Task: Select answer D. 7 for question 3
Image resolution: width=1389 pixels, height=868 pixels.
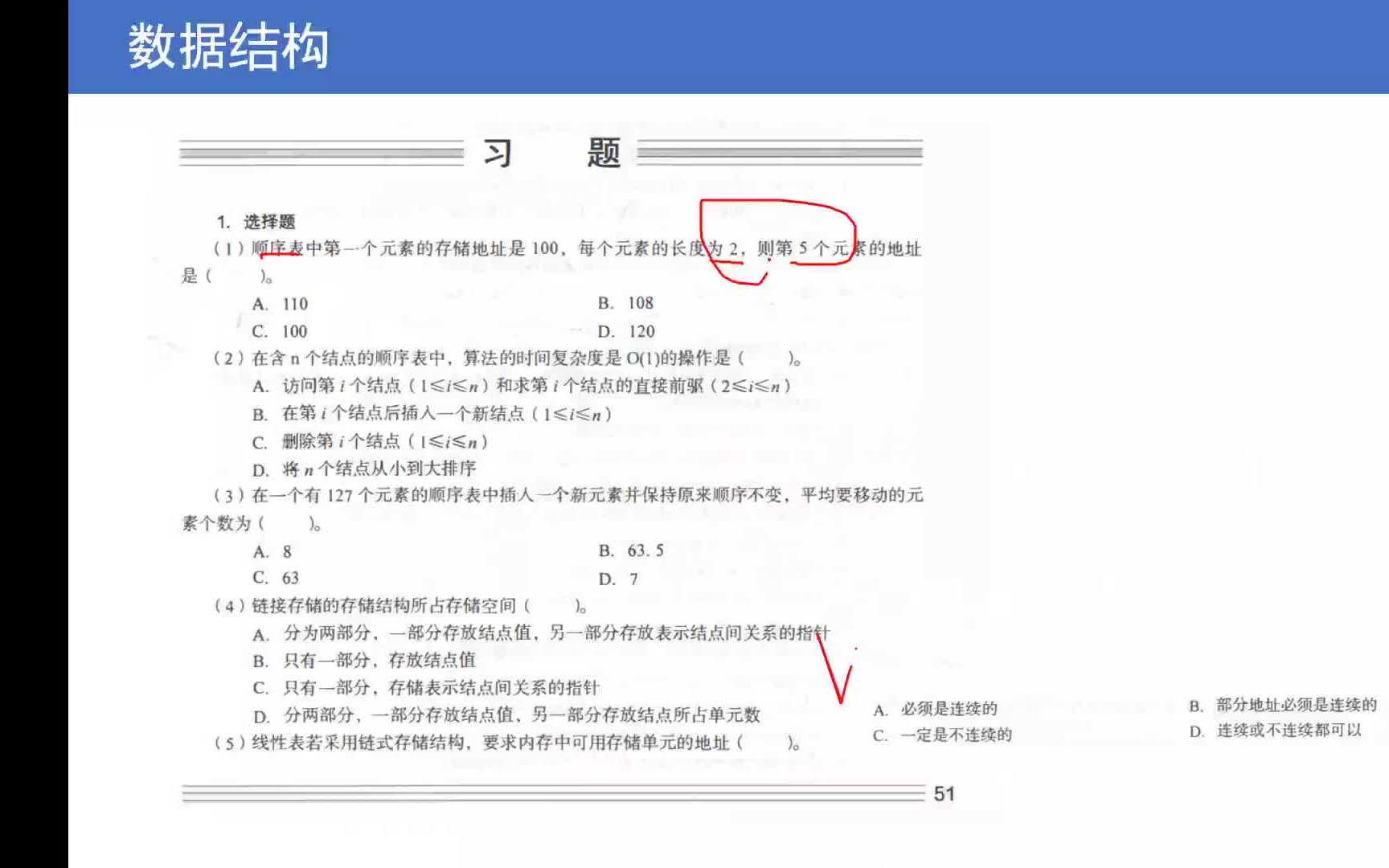Action: (x=618, y=579)
